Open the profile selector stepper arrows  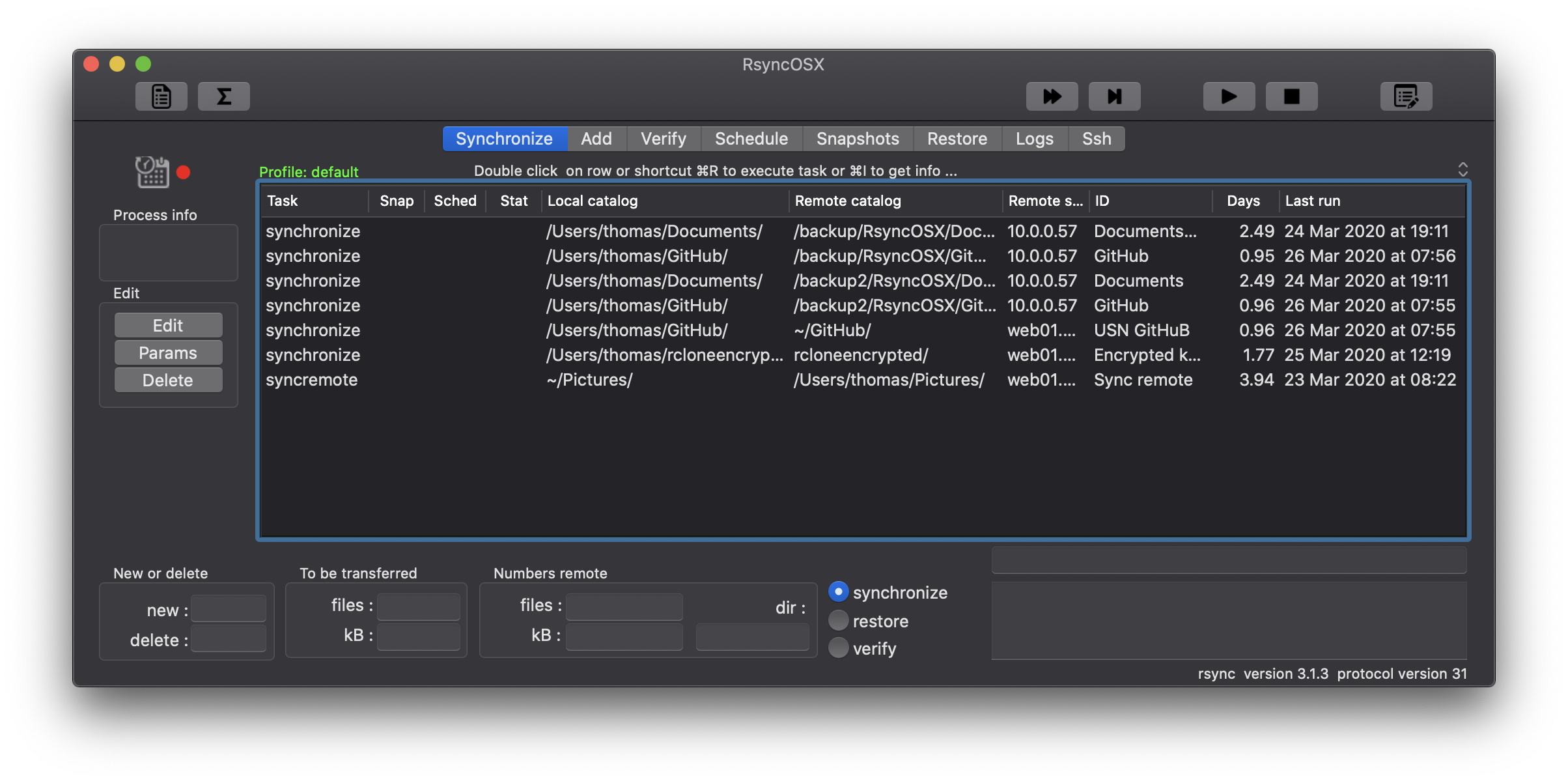tap(1463, 169)
